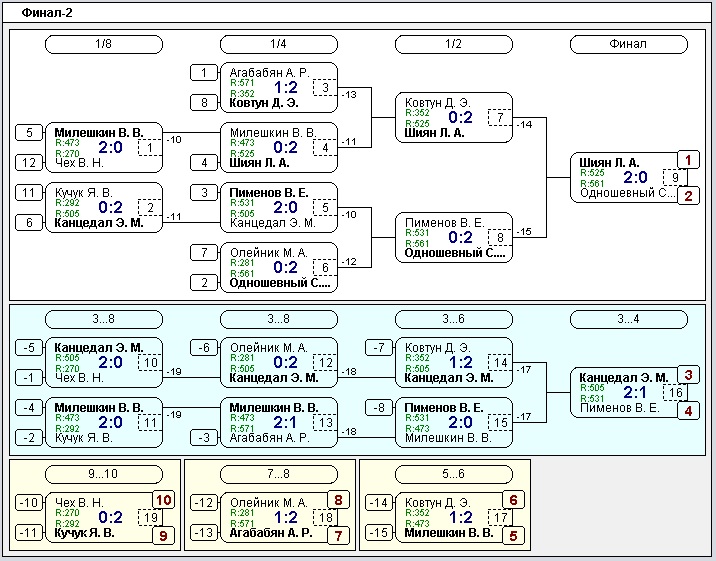Screen dimensions: 716x561
Task: Select the 1/2 round header
Action: [453, 44]
